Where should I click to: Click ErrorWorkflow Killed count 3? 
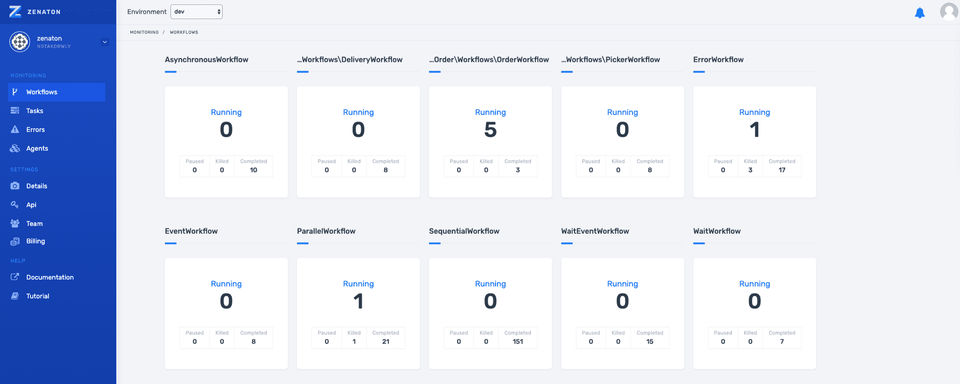coord(750,170)
